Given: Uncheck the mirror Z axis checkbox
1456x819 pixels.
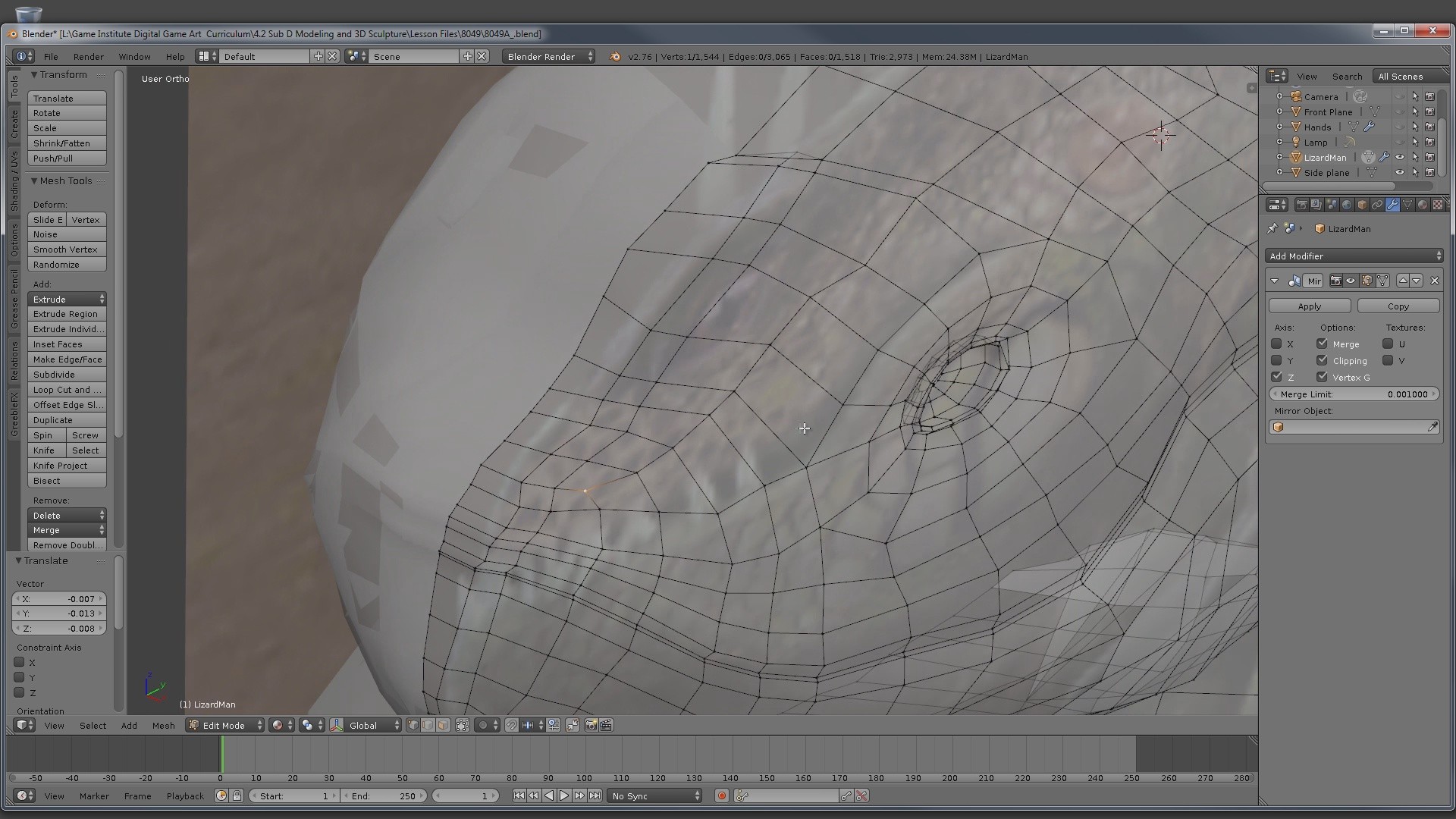Looking at the screenshot, I should (x=1276, y=377).
